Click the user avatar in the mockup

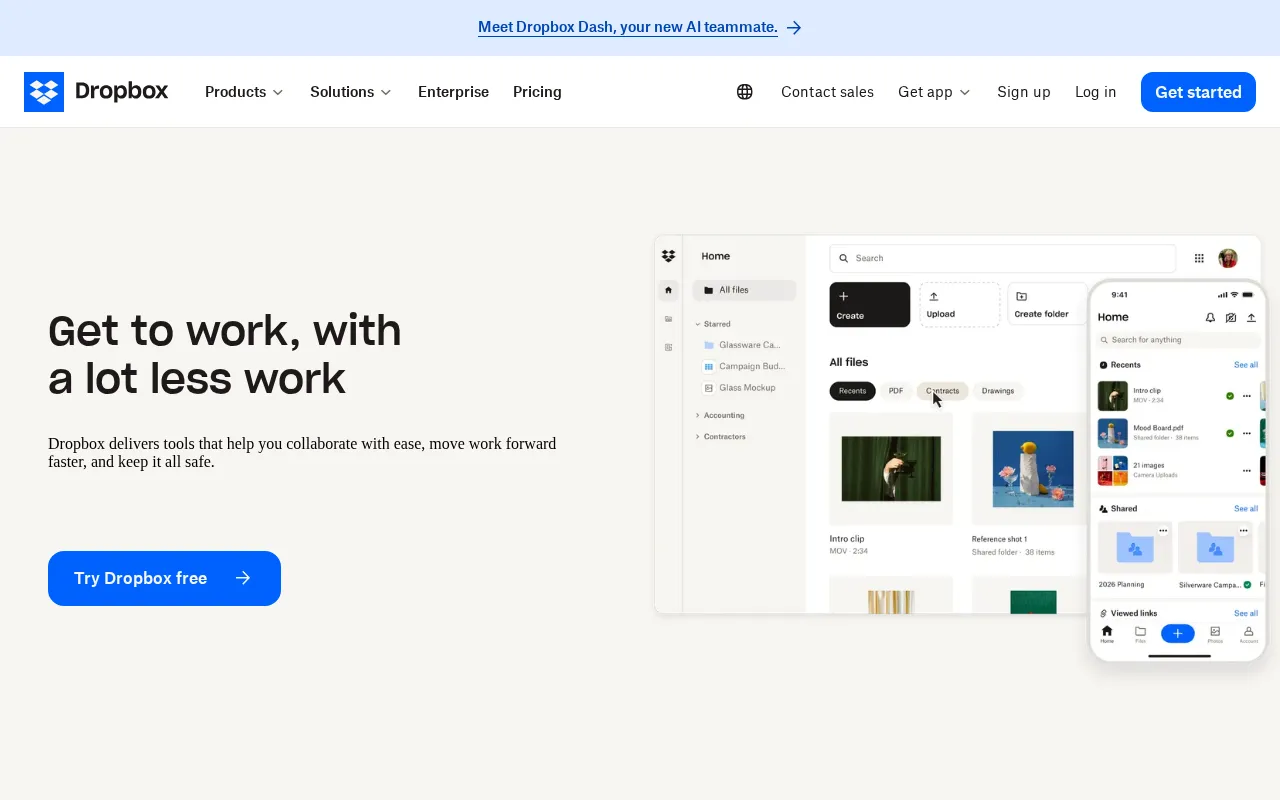(x=1228, y=258)
